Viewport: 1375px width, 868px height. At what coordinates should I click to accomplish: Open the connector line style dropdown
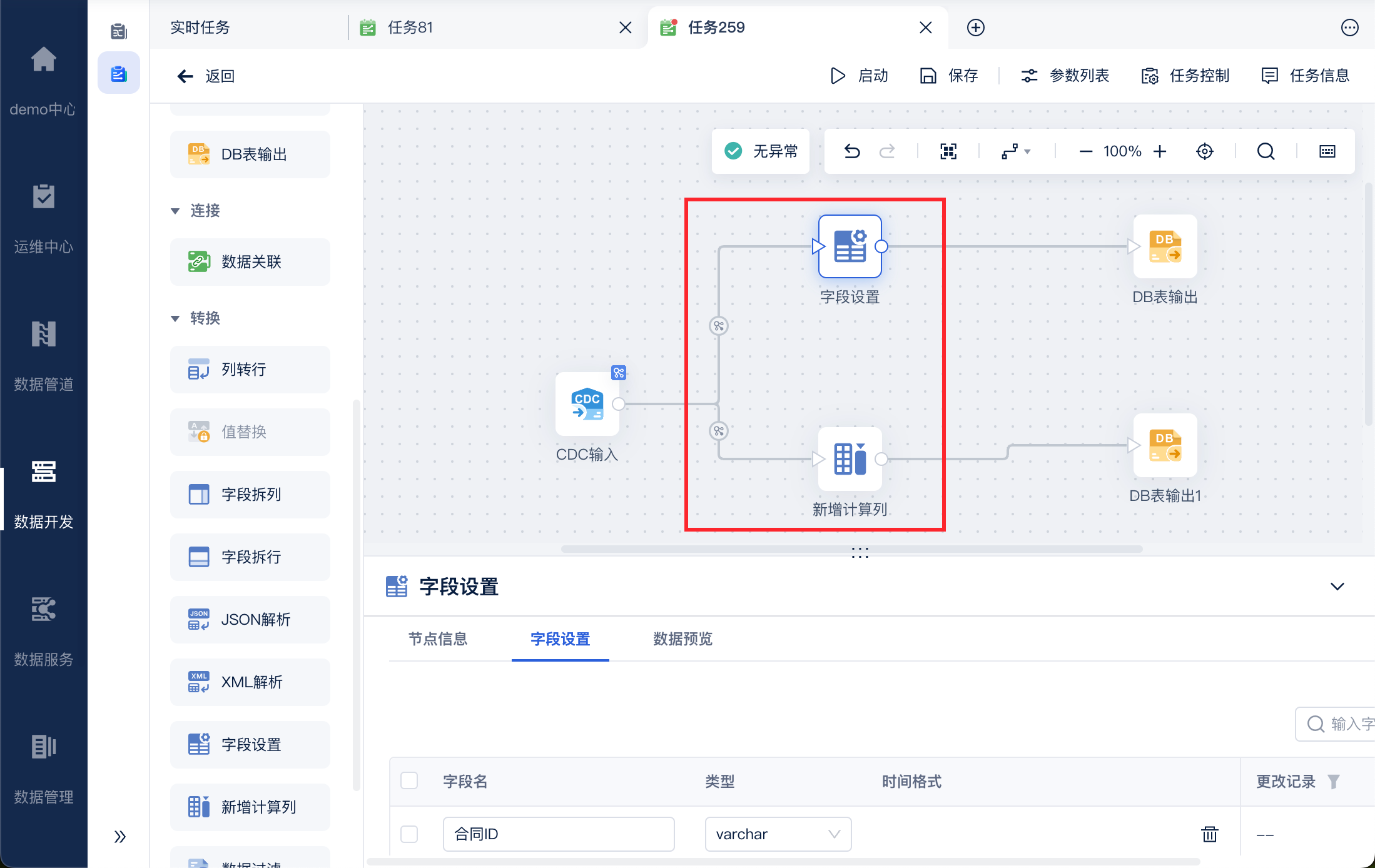click(1015, 151)
